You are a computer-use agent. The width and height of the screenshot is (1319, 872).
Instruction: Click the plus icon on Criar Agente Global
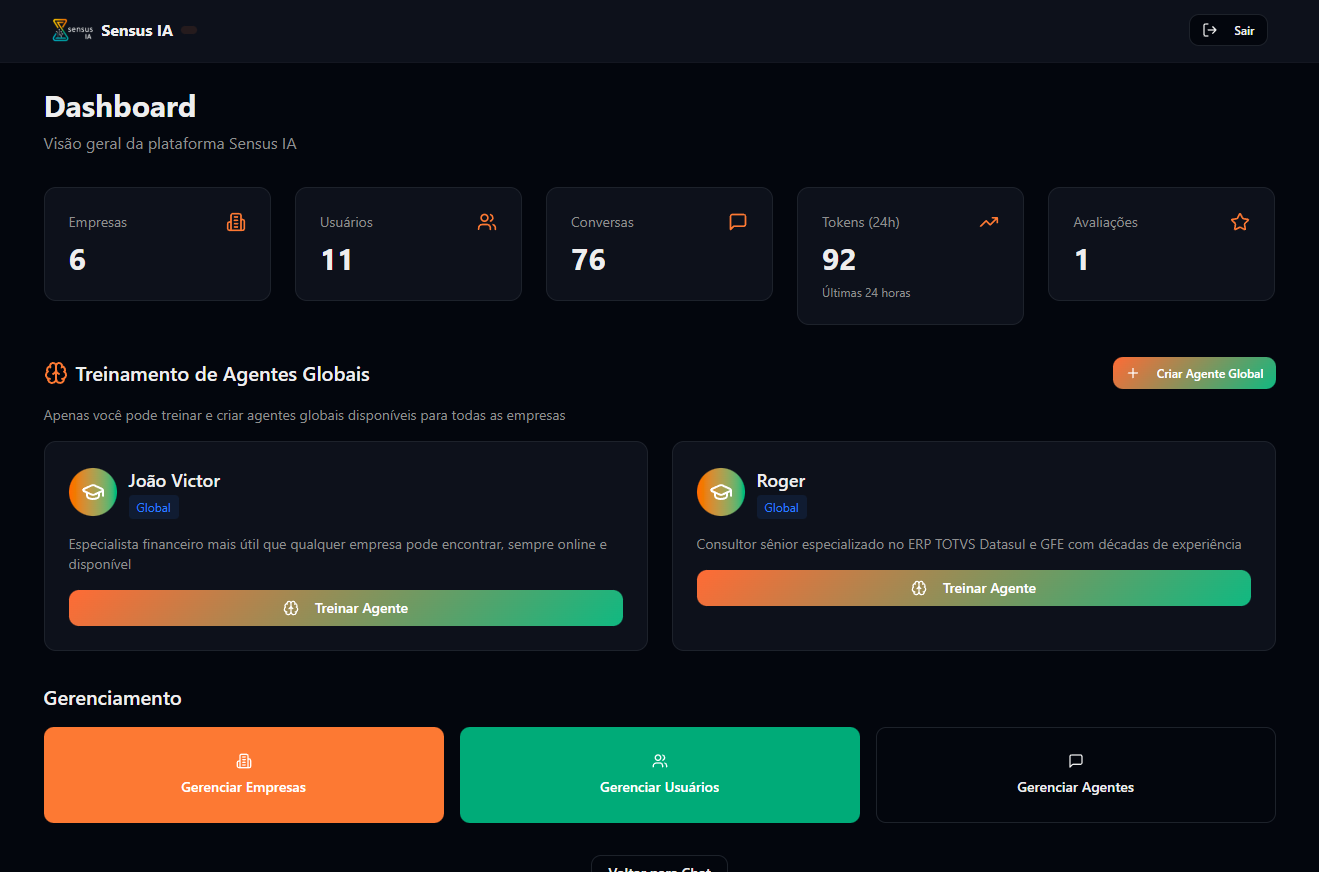[x=1131, y=372]
